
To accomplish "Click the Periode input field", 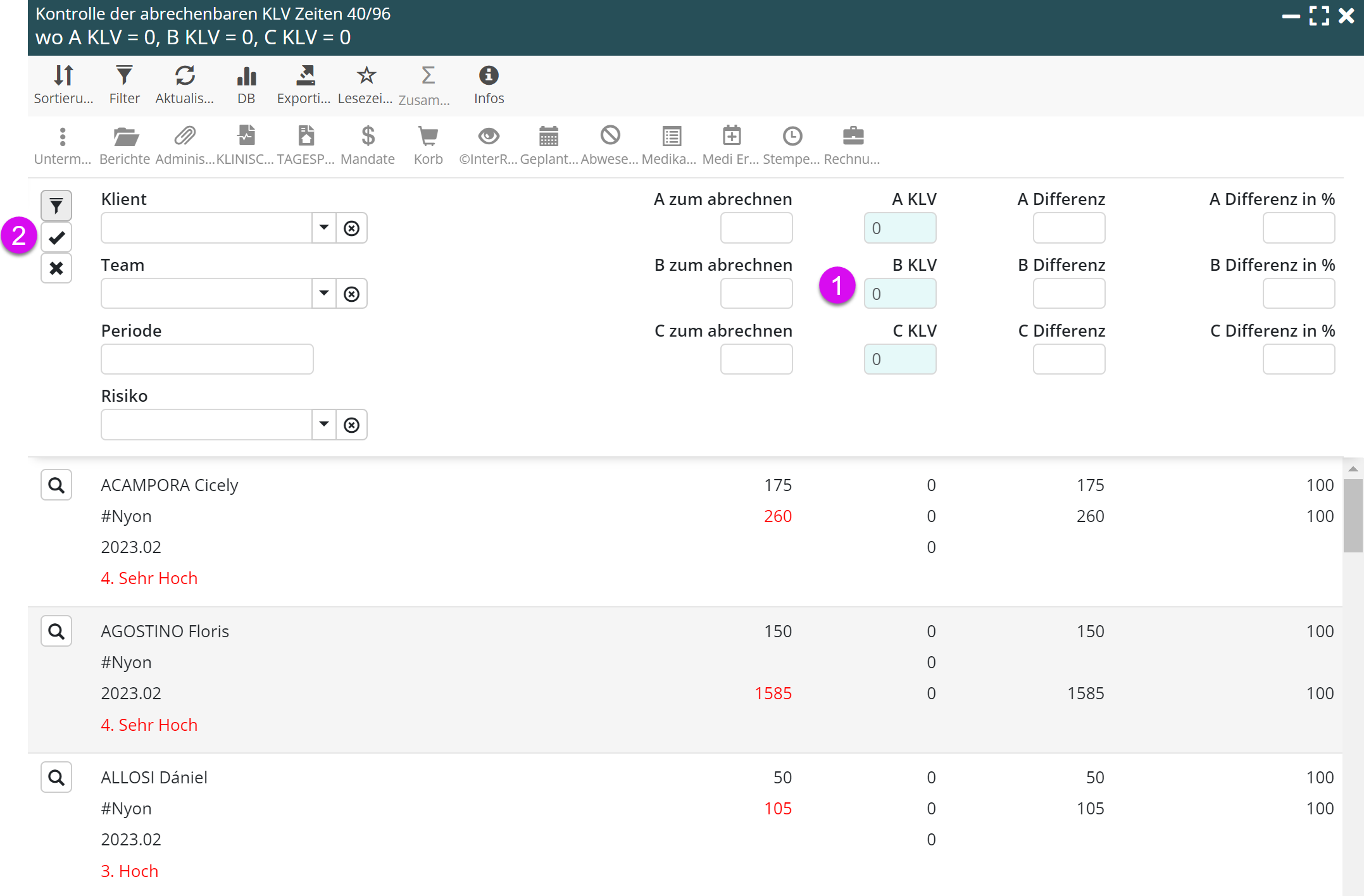I will (207, 359).
